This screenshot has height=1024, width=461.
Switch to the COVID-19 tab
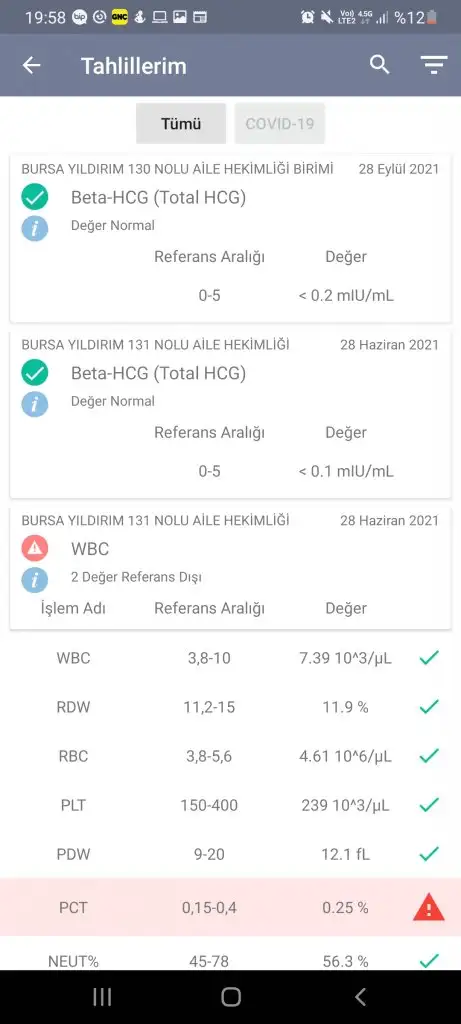pyautogui.click(x=279, y=123)
